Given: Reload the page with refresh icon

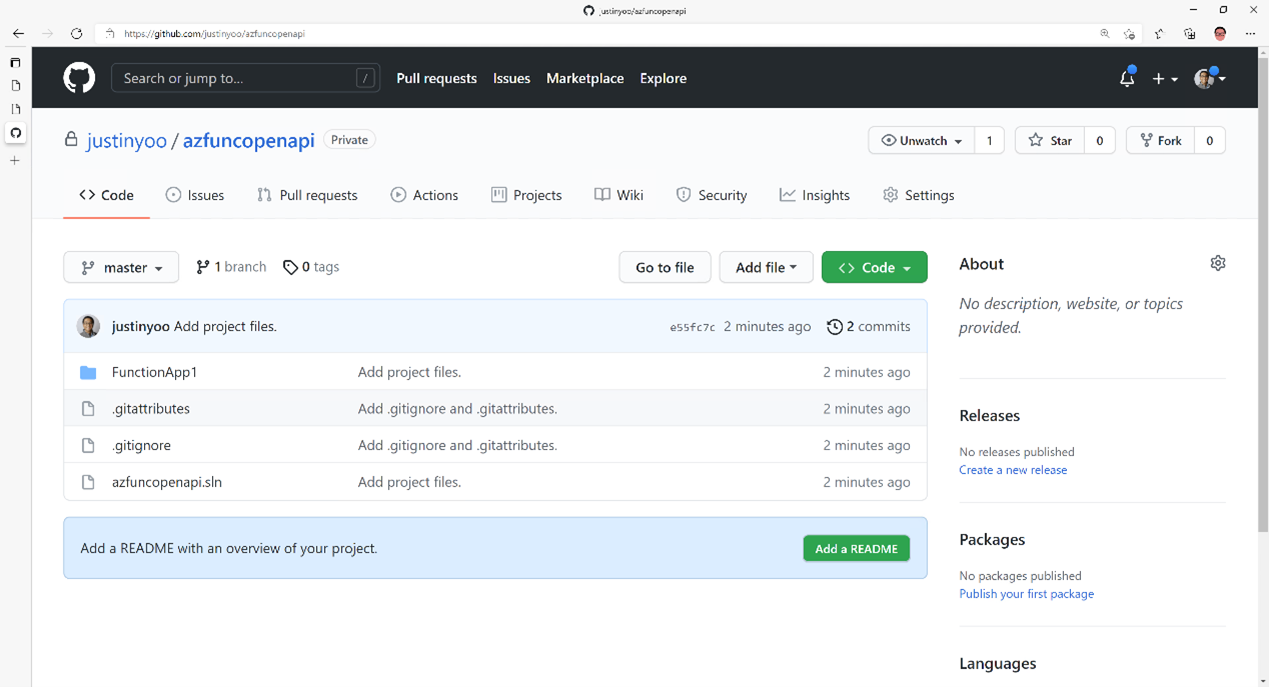Looking at the screenshot, I should pyautogui.click(x=76, y=33).
